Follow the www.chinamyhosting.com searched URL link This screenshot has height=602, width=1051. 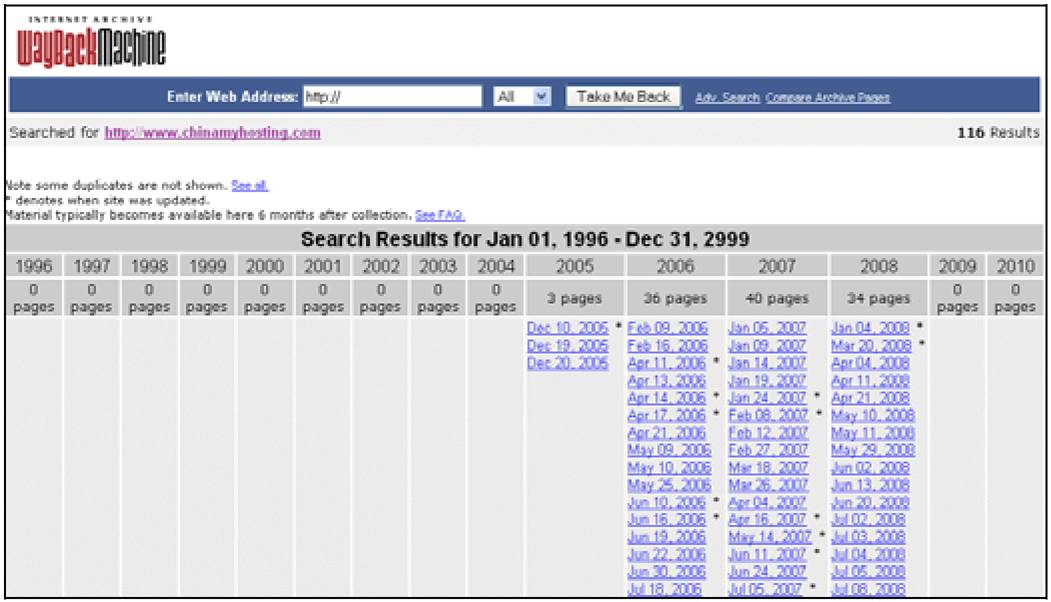212,133
